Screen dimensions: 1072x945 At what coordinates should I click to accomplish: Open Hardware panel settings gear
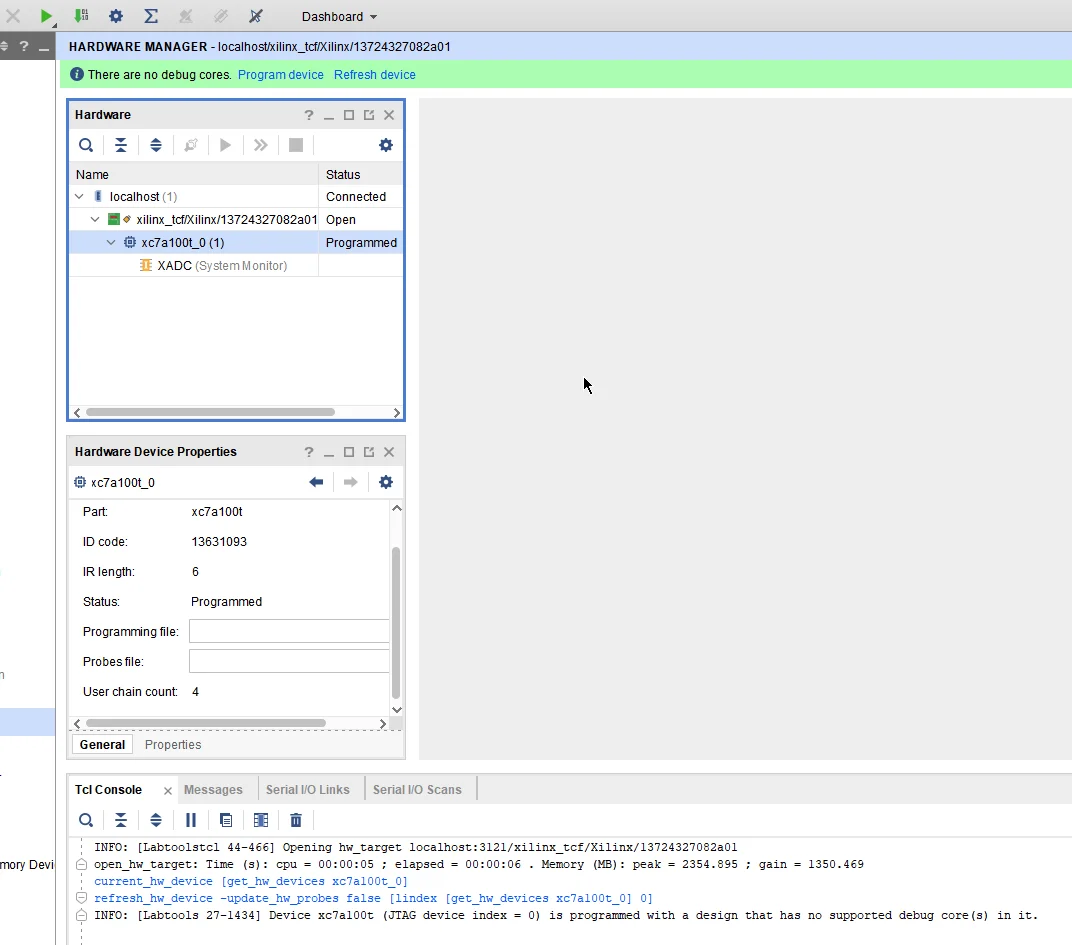coord(386,145)
